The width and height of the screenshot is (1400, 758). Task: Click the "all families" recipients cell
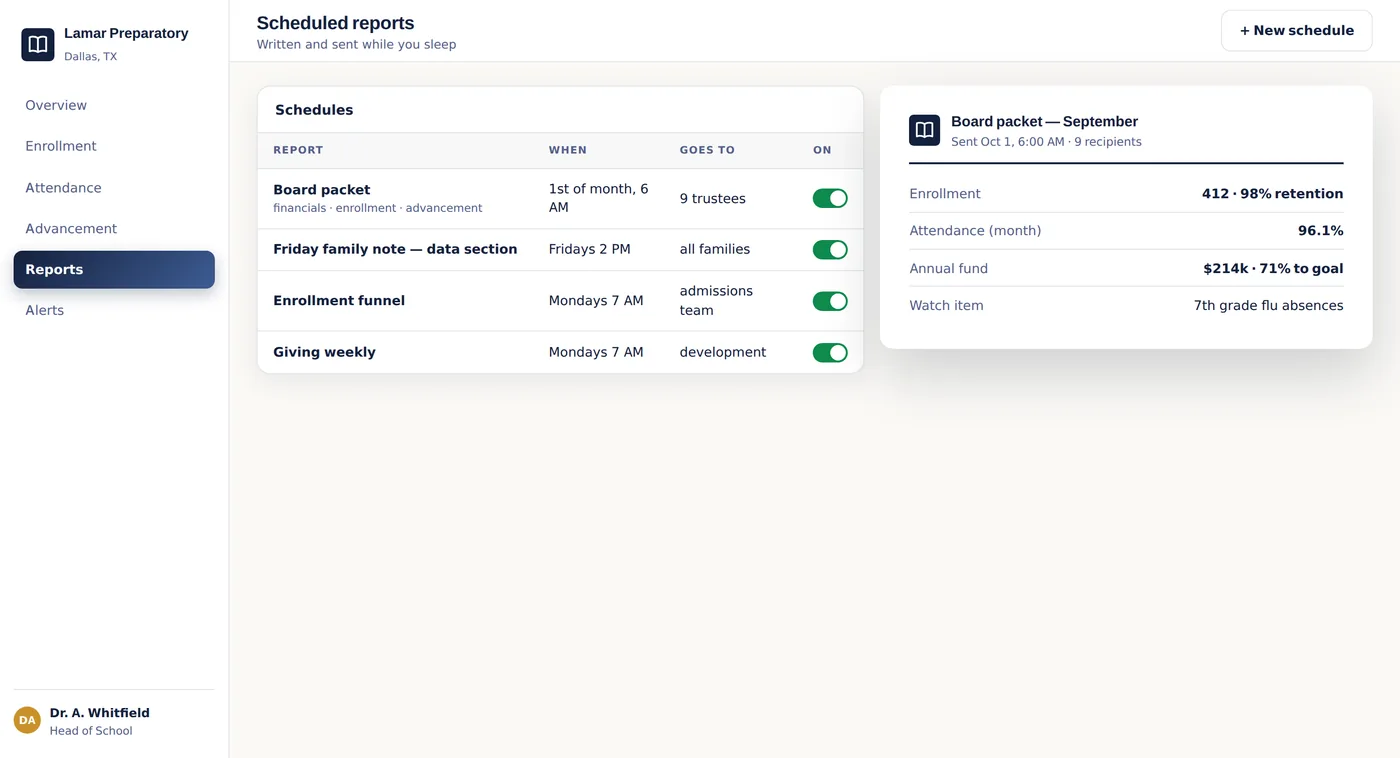[x=715, y=249]
